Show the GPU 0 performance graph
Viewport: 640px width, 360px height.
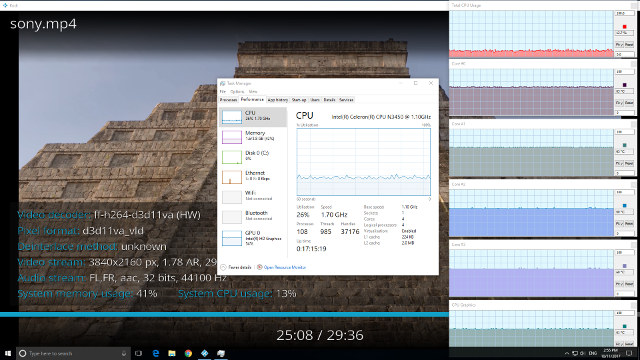(x=253, y=238)
